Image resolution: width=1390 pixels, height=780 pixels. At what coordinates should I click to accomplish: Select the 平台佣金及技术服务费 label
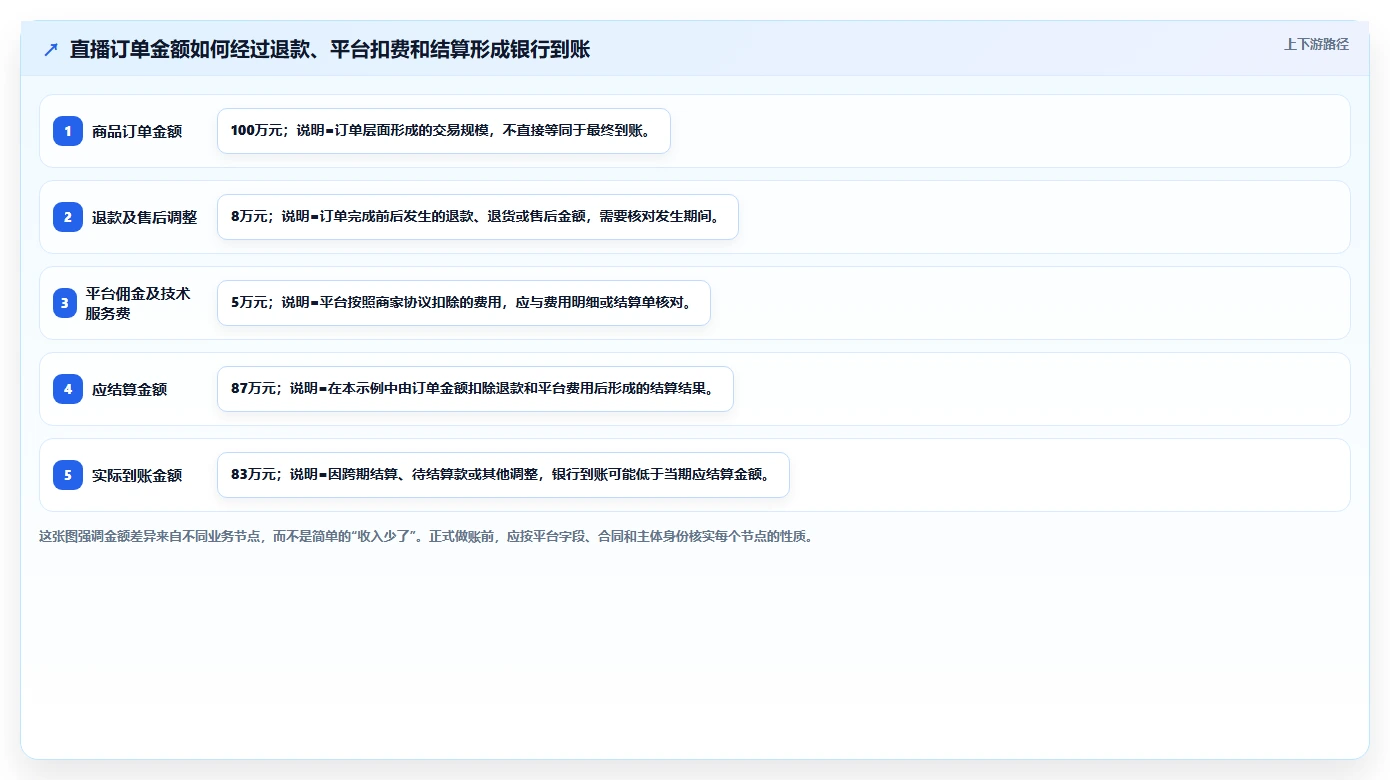(x=138, y=303)
